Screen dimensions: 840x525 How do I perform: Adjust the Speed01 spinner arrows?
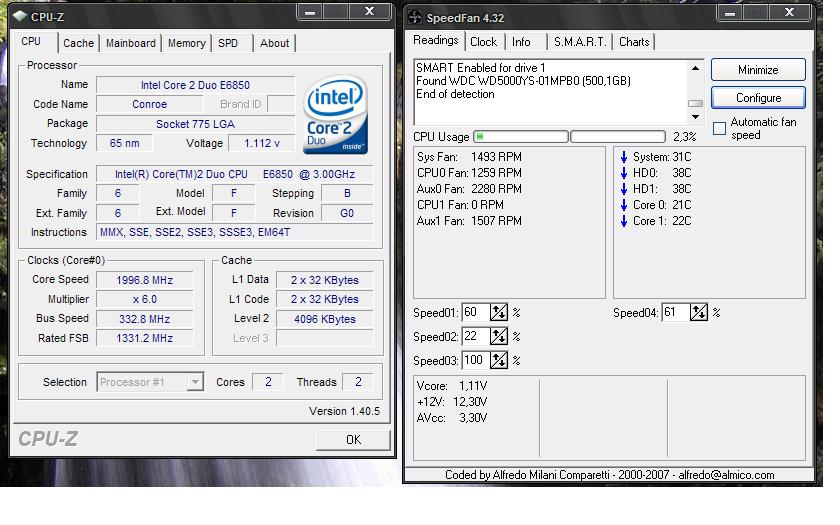[x=499, y=312]
